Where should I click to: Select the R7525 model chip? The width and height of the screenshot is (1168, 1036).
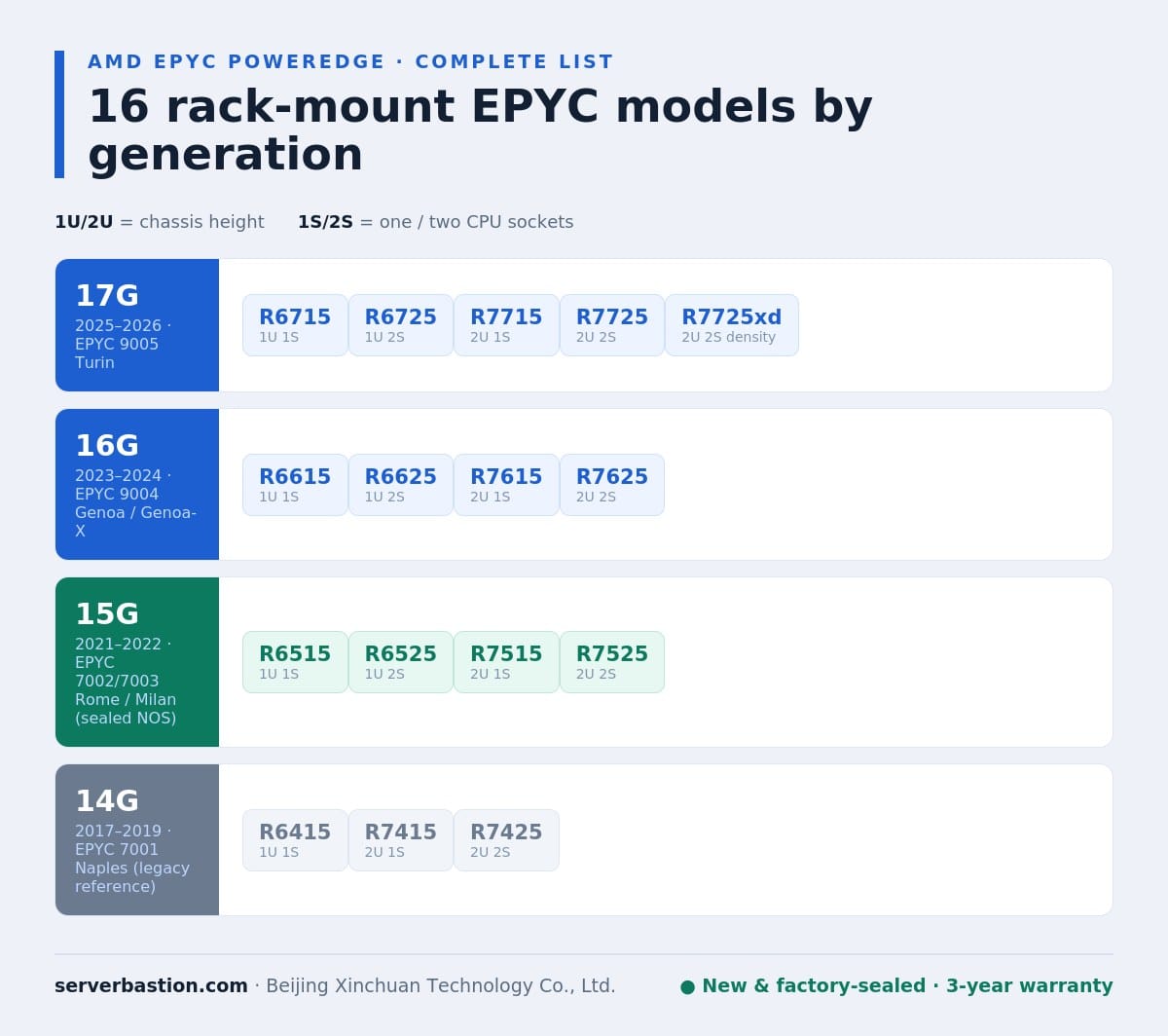[612, 662]
